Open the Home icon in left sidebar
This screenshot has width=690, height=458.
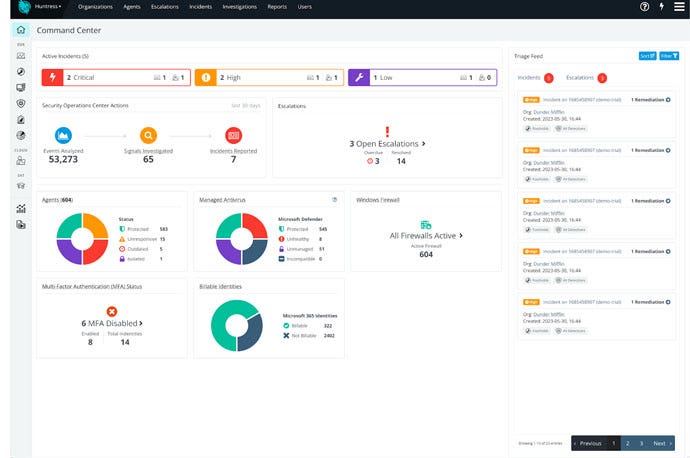click(x=20, y=30)
